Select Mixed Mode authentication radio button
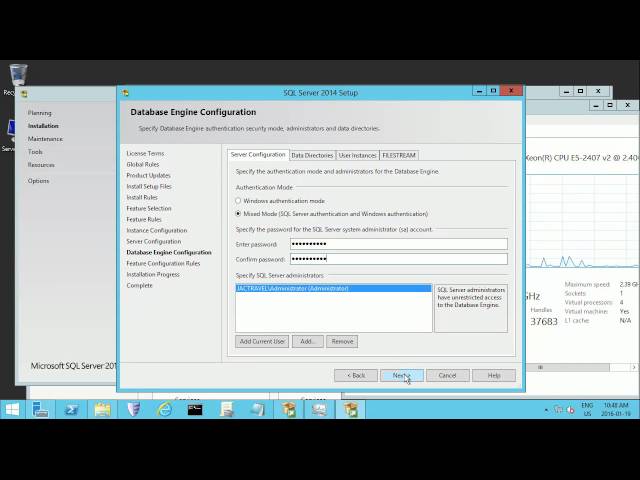This screenshot has height=480, width=640. (238, 213)
